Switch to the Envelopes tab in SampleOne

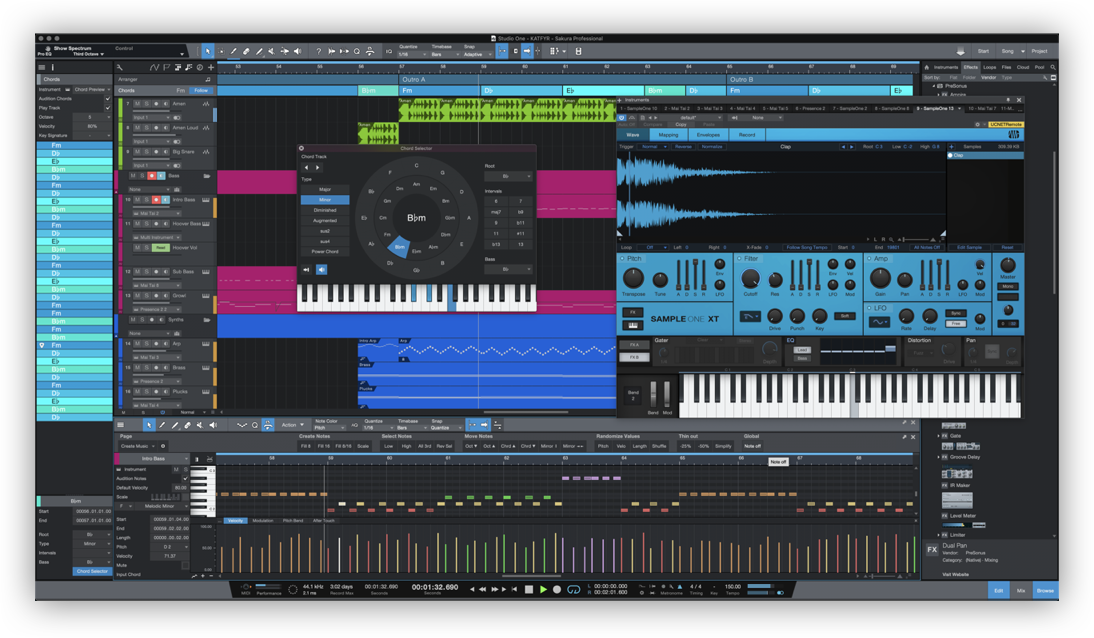(707, 135)
